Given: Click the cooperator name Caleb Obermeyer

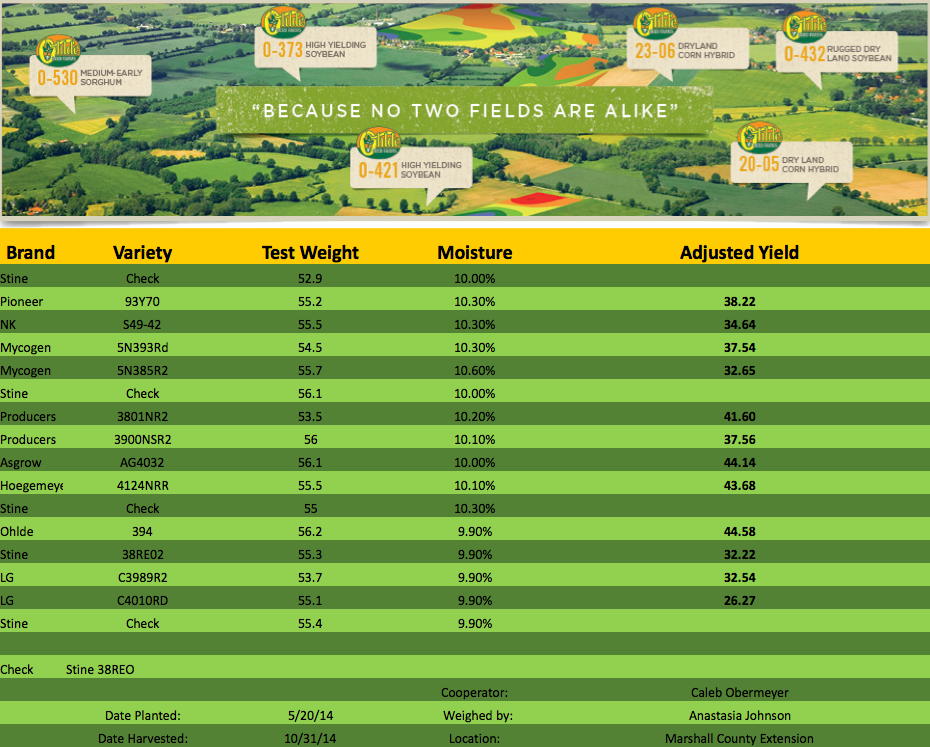Looking at the screenshot, I should [739, 692].
